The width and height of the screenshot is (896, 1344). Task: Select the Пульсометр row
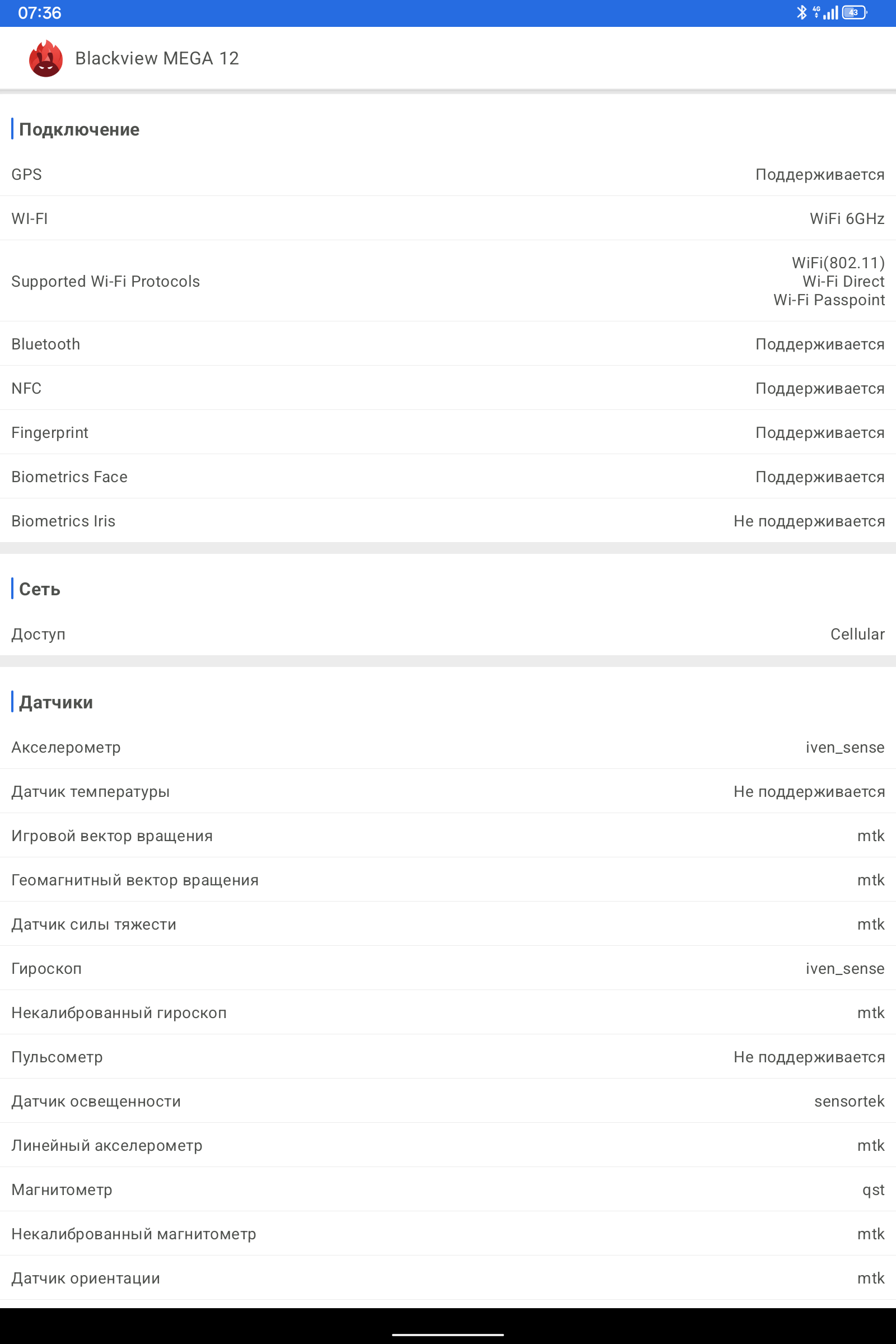click(x=448, y=1057)
